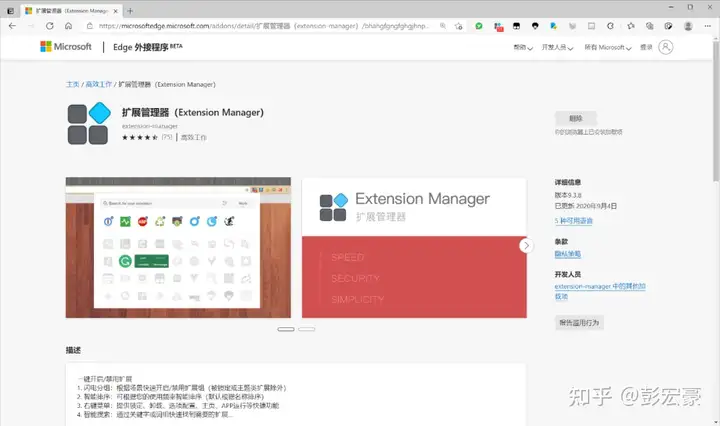
Task: Open the green circular extension icon
Action: pos(479,26)
